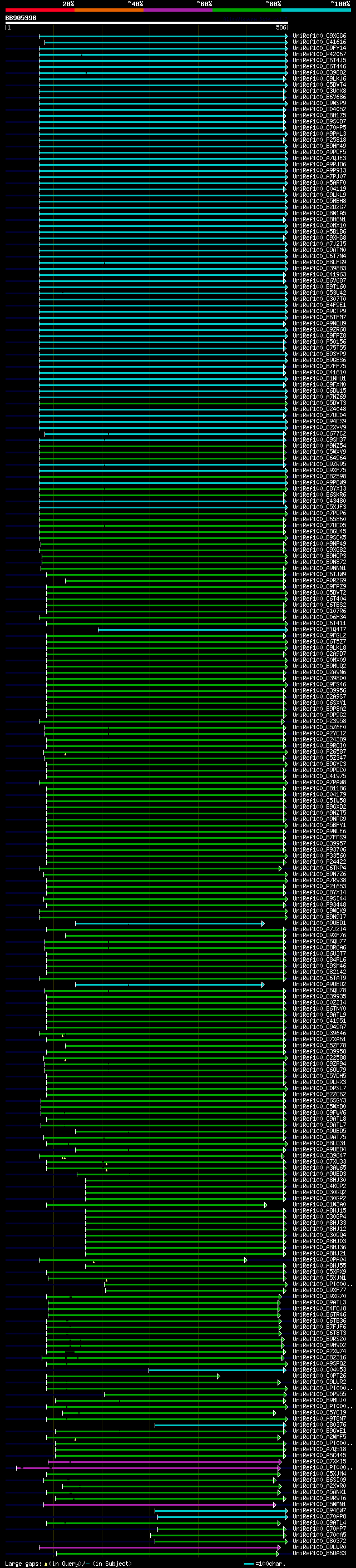This screenshot has height=1568, width=356.
Task: Select hit label UniRef100_P93706
Action: click(319, 849)
